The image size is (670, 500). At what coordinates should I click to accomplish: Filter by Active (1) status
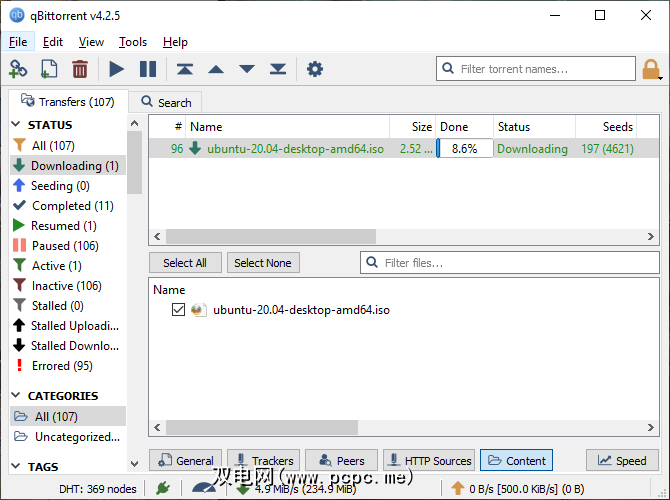pyautogui.click(x=68, y=265)
